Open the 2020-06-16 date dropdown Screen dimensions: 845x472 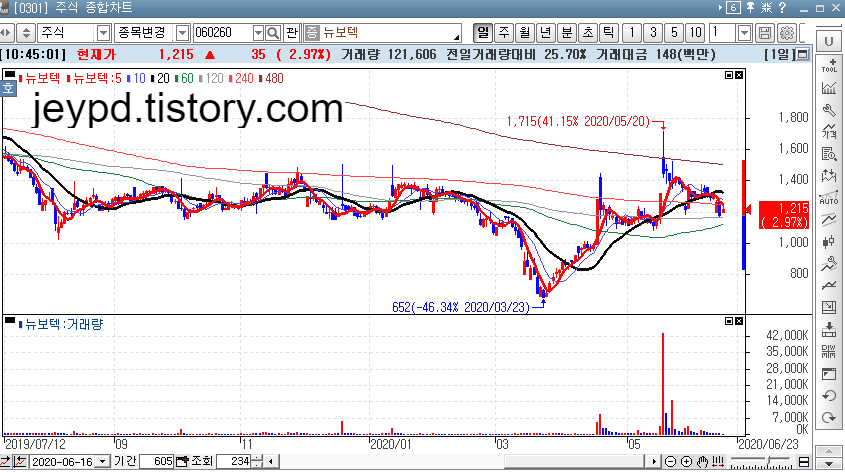tap(103, 462)
